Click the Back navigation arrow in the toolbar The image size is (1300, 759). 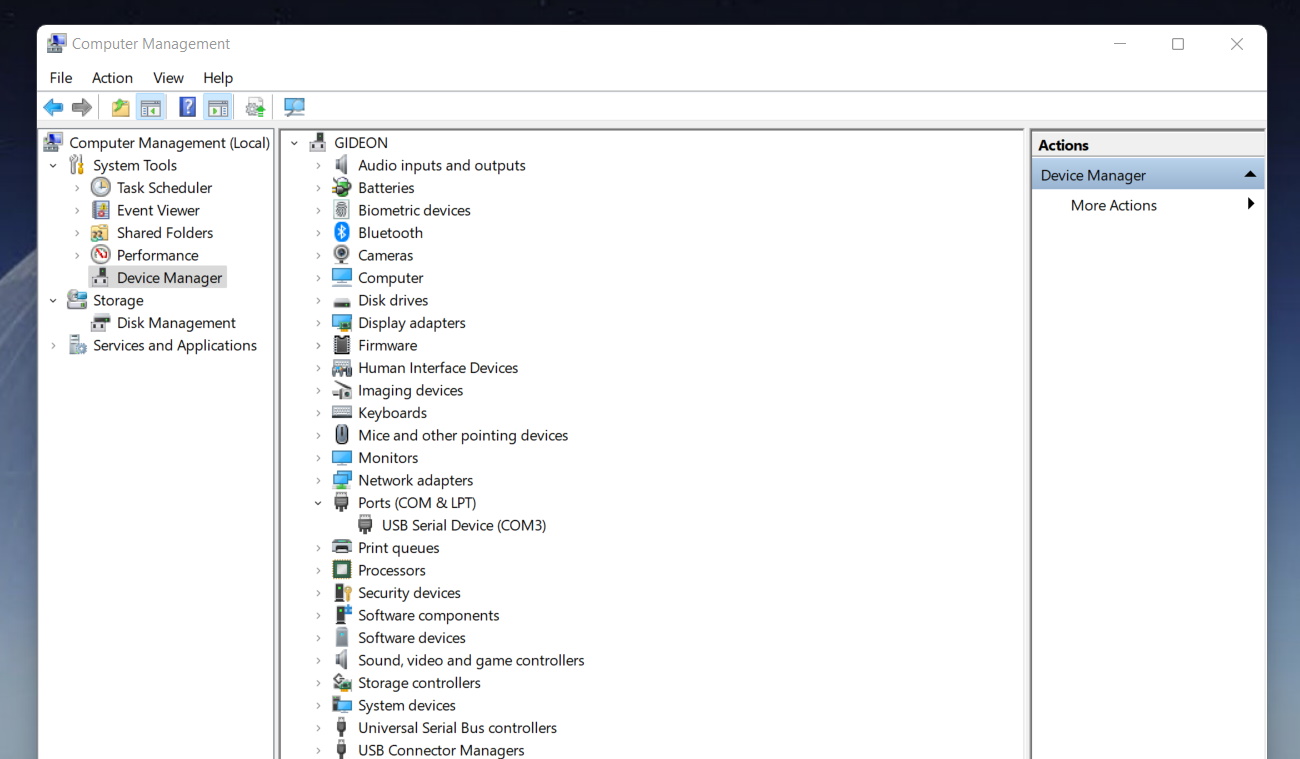point(53,107)
